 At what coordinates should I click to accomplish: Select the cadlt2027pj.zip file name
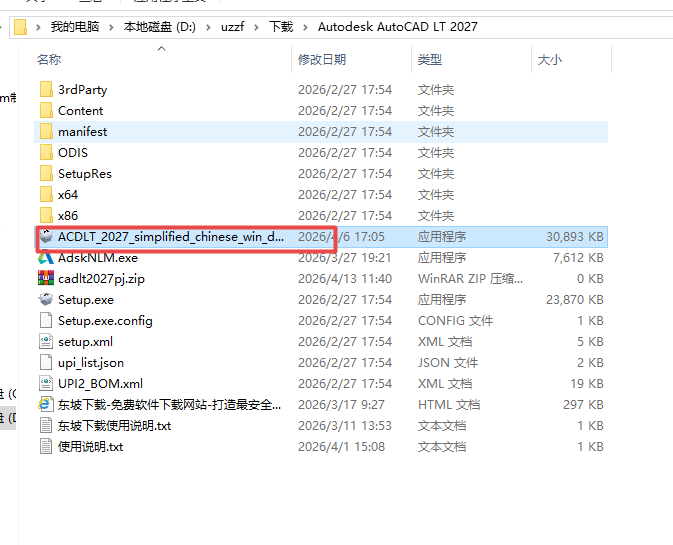tap(101, 279)
